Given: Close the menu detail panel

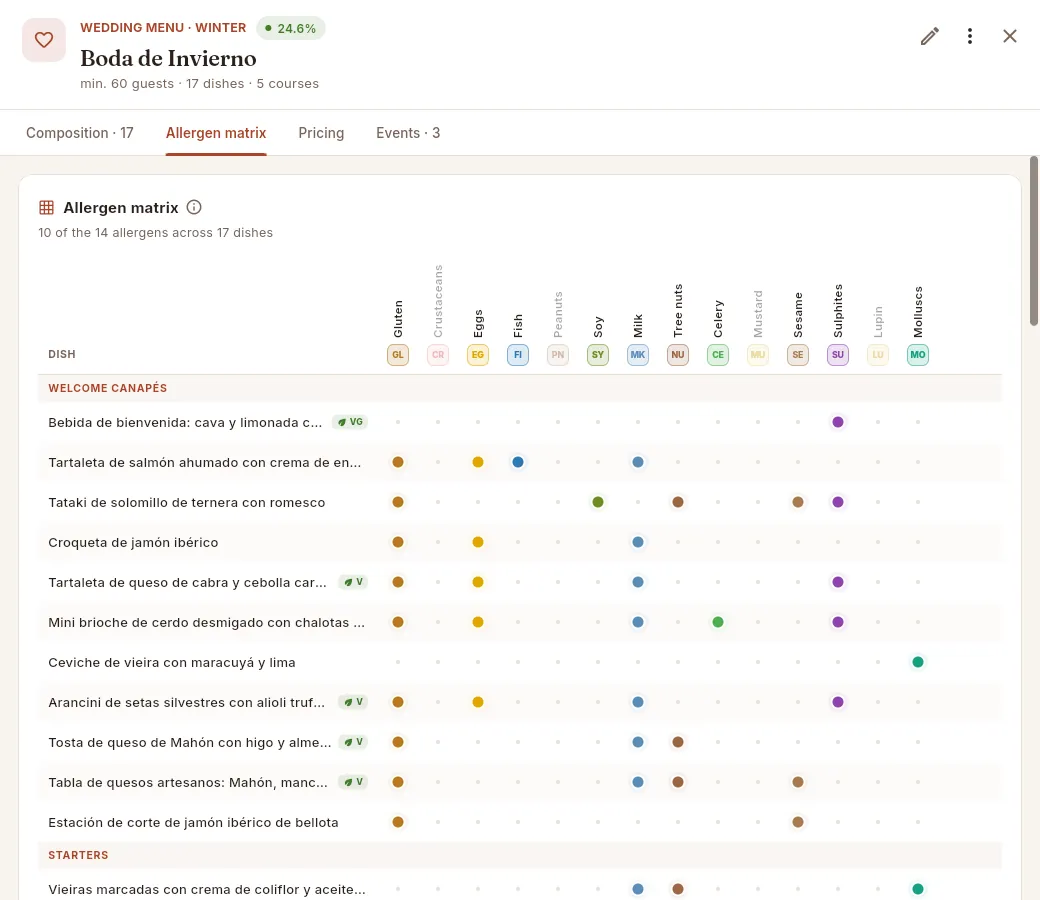Looking at the screenshot, I should tap(1009, 36).
